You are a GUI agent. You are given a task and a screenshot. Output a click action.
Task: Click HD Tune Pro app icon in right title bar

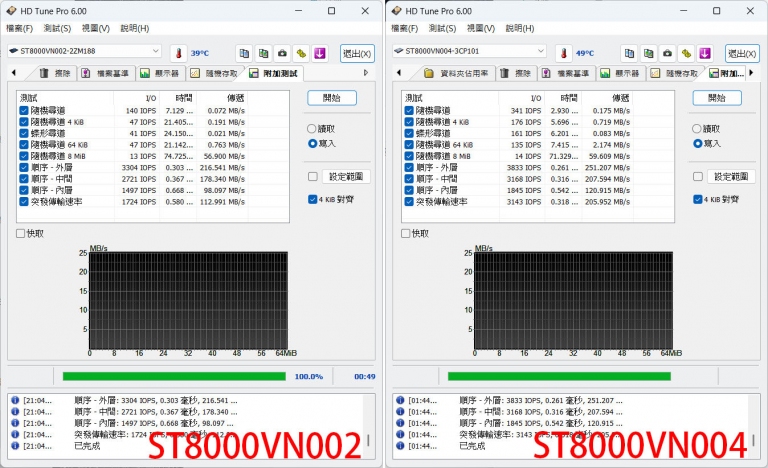[x=396, y=11]
